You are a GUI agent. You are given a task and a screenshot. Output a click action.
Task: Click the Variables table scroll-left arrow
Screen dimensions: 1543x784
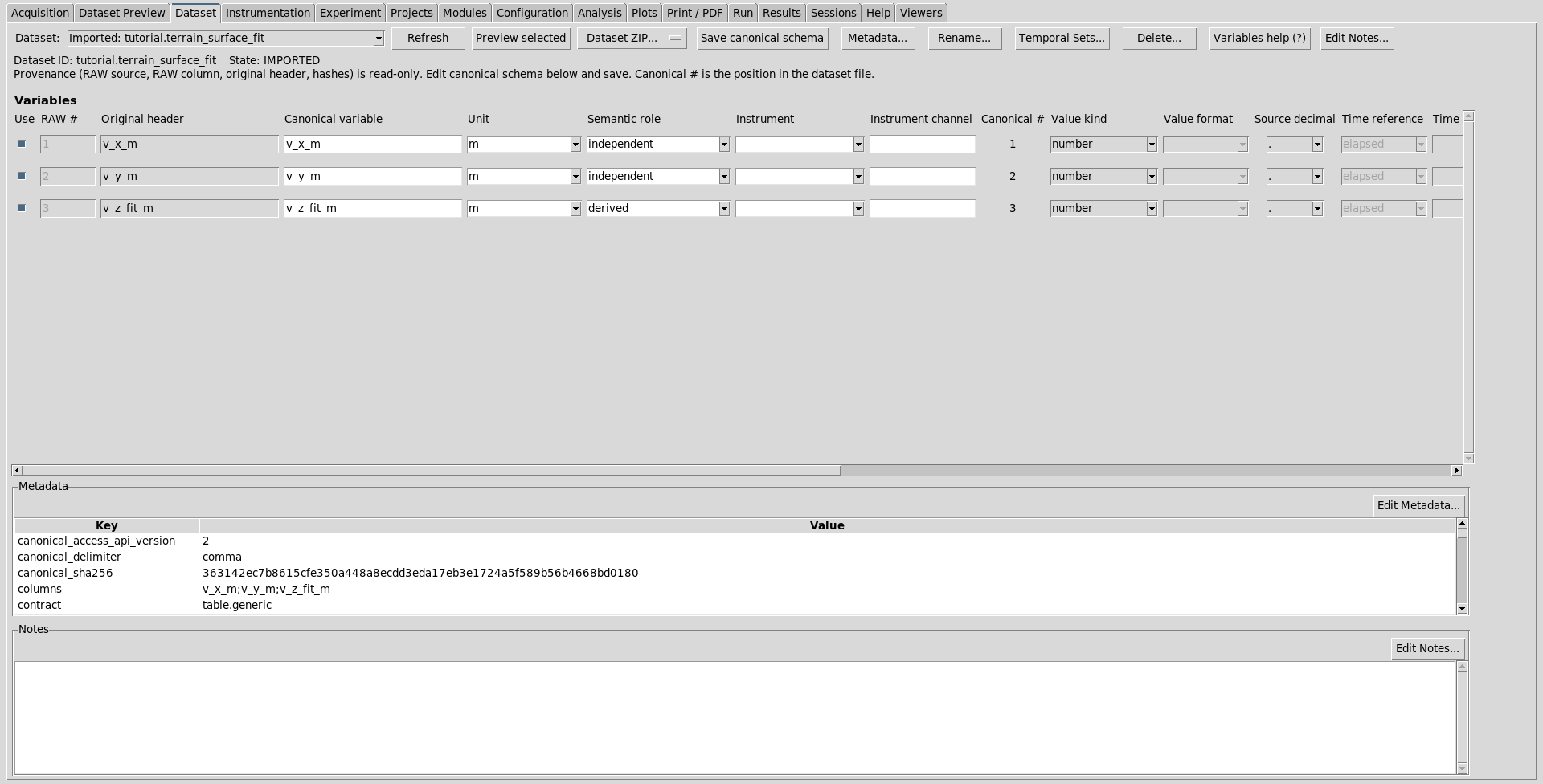click(17, 470)
